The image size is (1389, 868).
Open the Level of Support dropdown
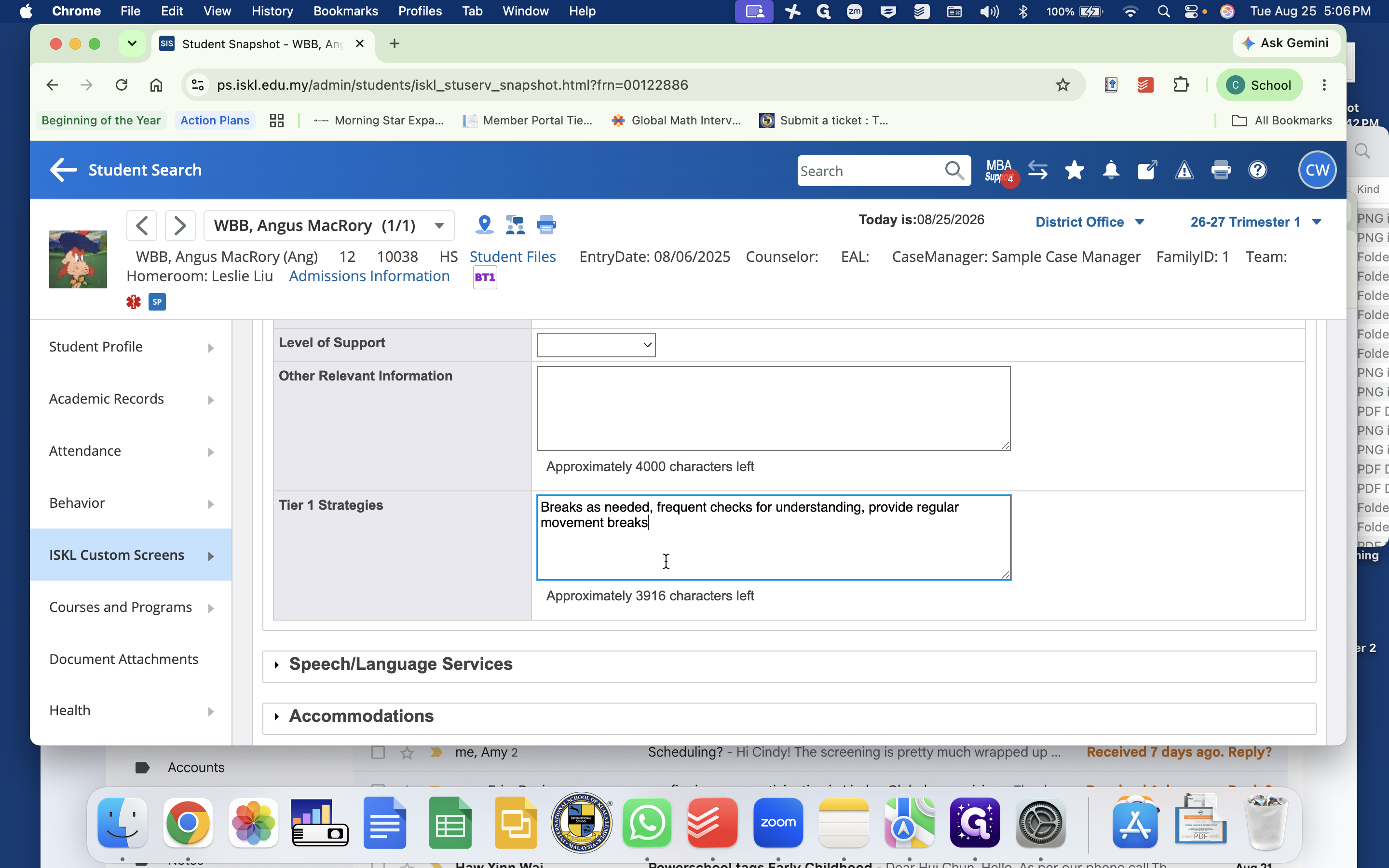click(596, 344)
